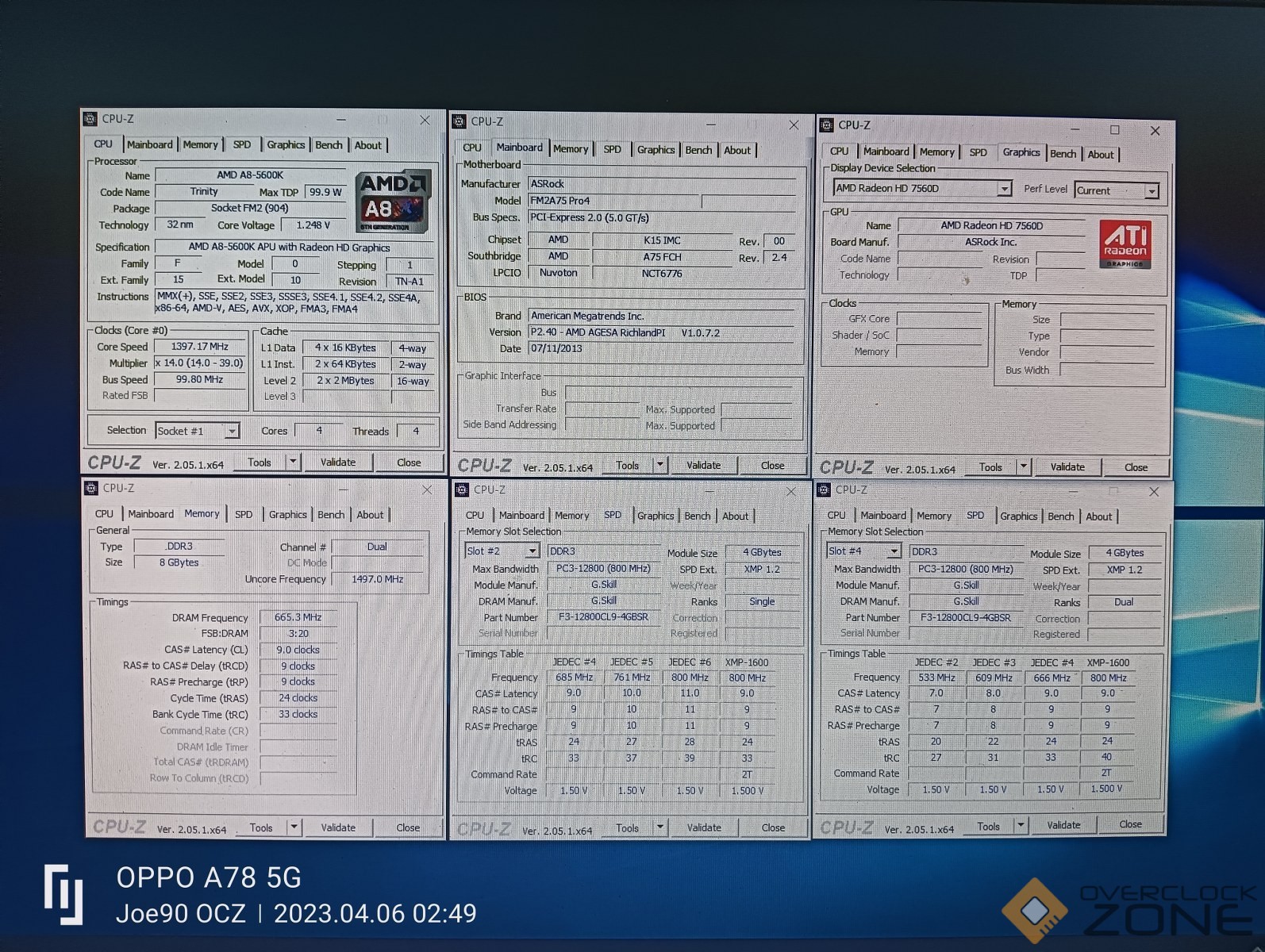Open Tools dropdown arrow in A8-5600K CPU window
Viewport: 1265px width, 952px height.
[x=293, y=461]
